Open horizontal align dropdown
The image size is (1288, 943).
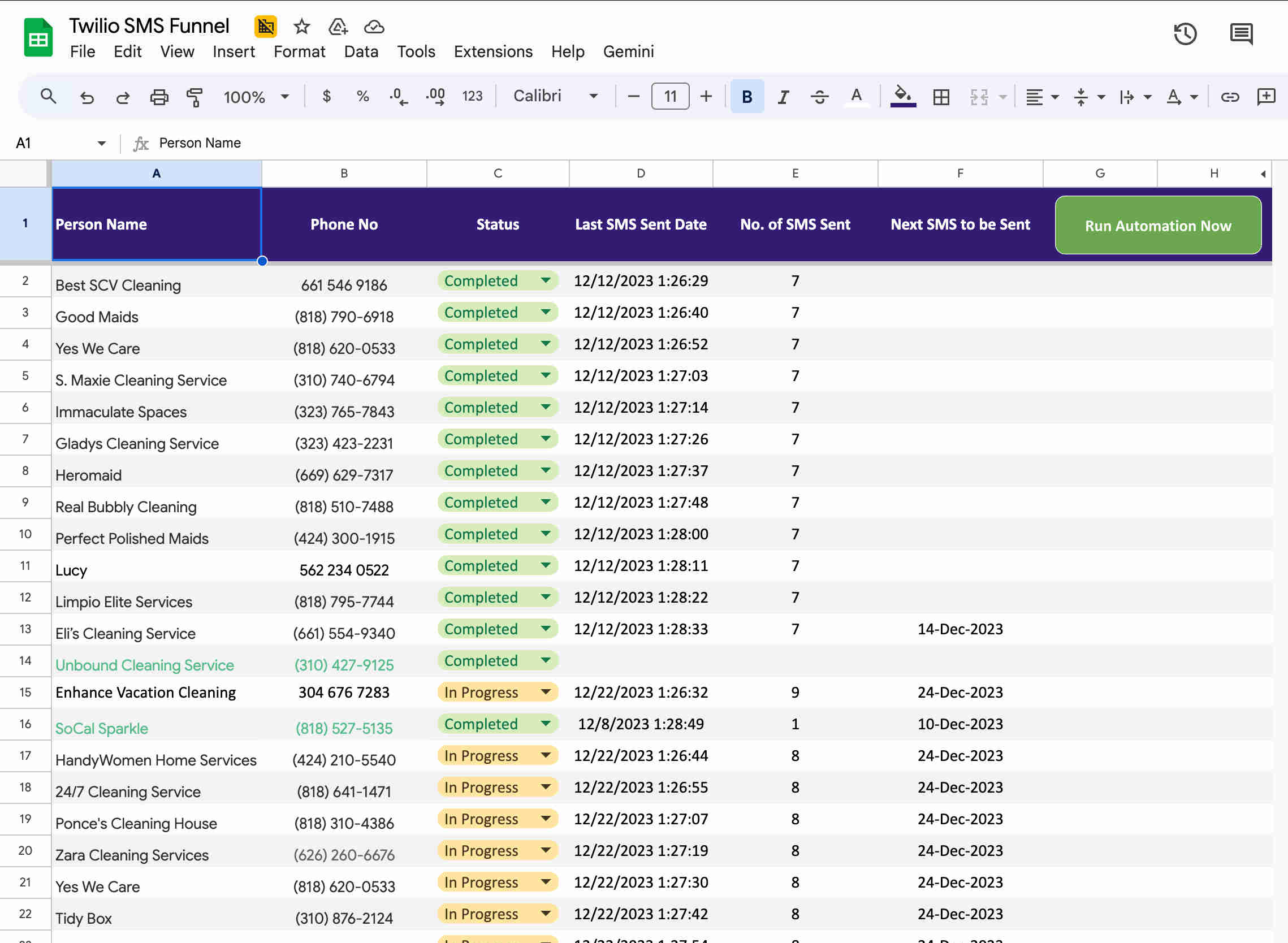point(1043,97)
